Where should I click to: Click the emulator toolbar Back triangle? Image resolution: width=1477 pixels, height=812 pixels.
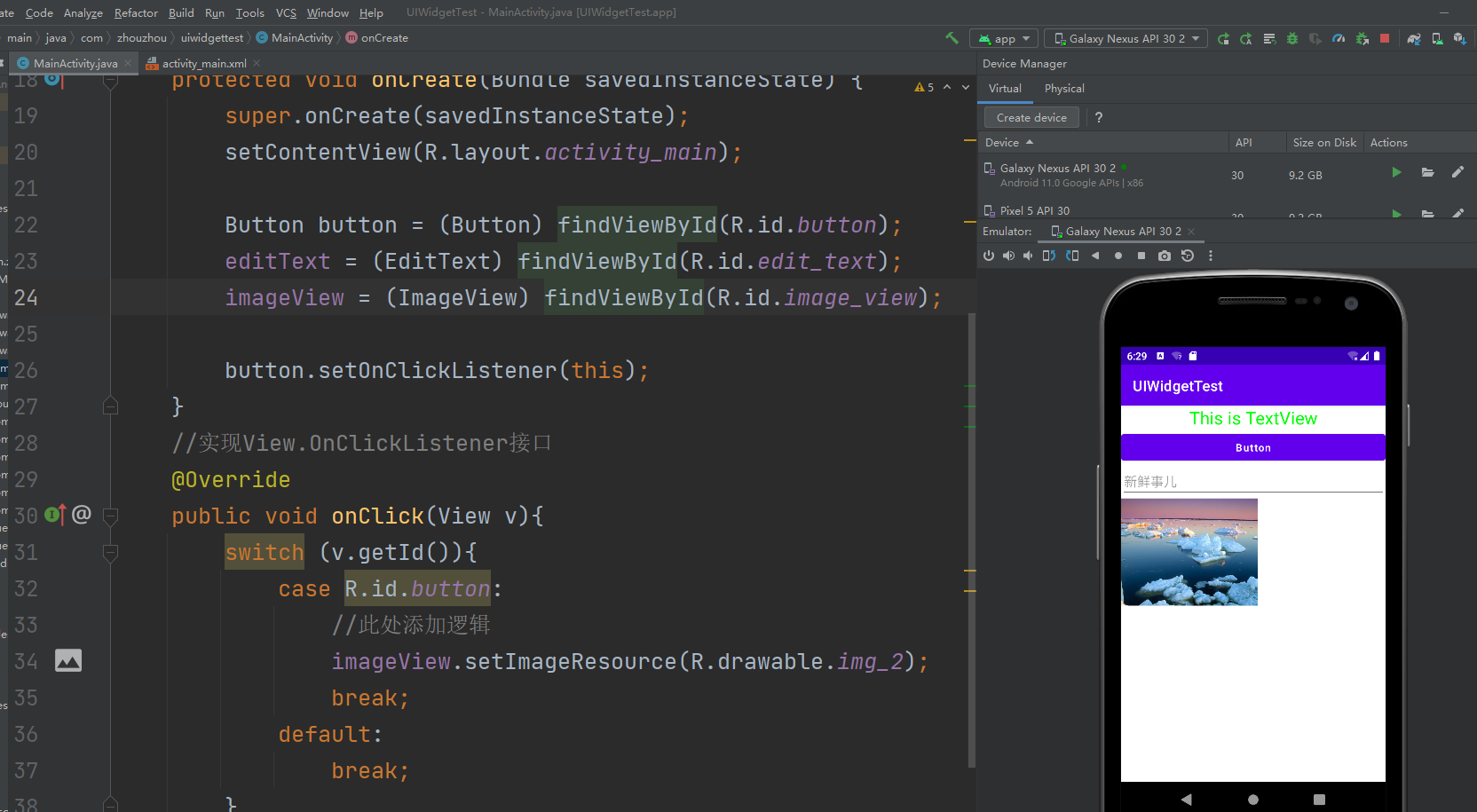point(1095,256)
